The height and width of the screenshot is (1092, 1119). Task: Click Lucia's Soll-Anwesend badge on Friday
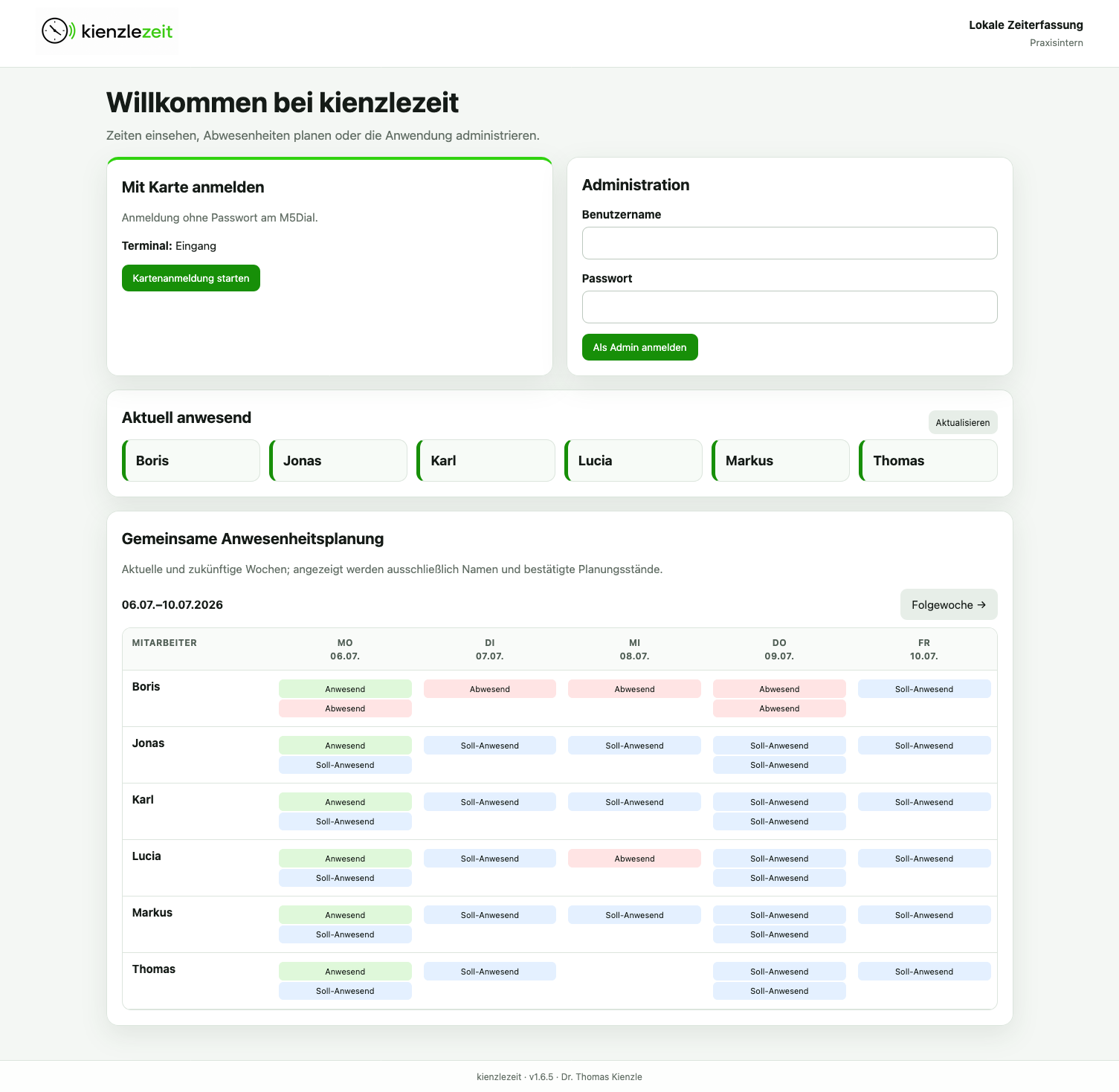pos(924,859)
